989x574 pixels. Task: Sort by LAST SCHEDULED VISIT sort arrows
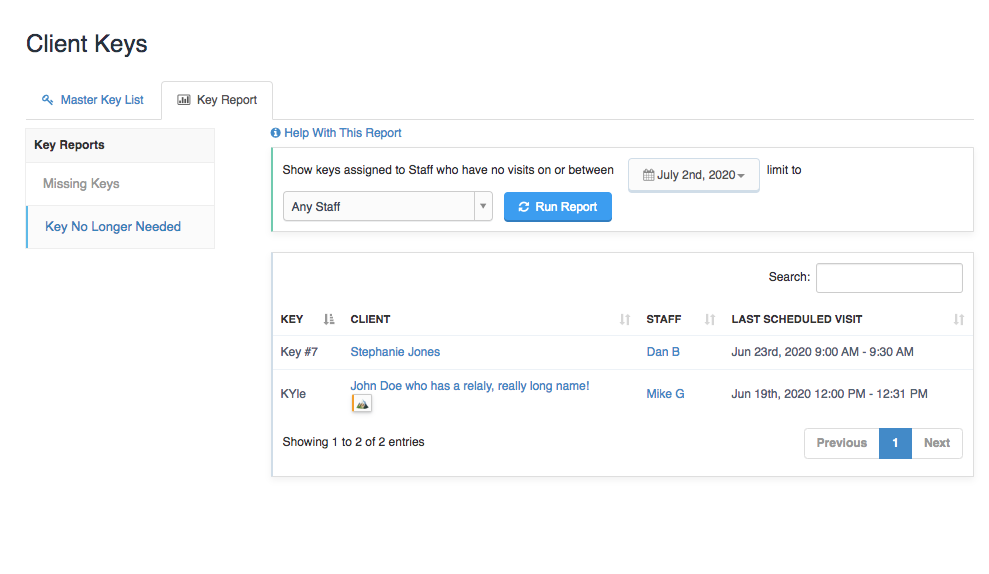coord(959,319)
